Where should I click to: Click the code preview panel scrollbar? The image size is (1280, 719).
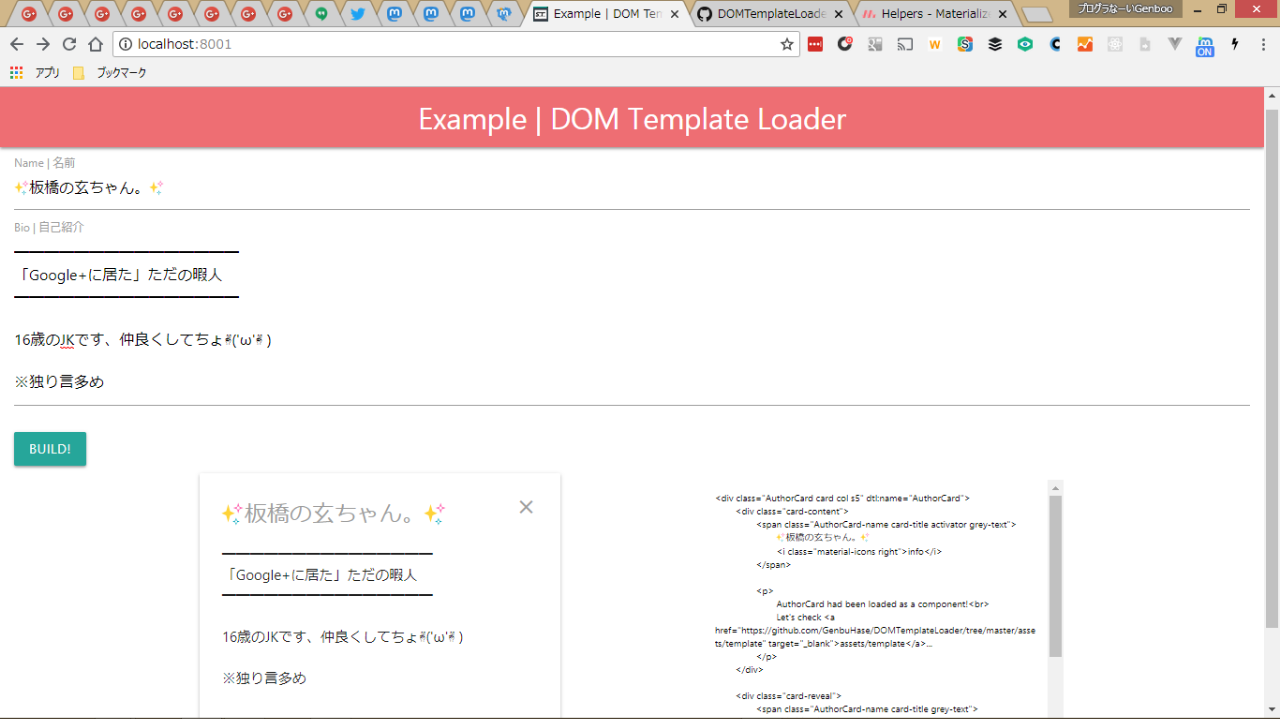(x=1055, y=580)
